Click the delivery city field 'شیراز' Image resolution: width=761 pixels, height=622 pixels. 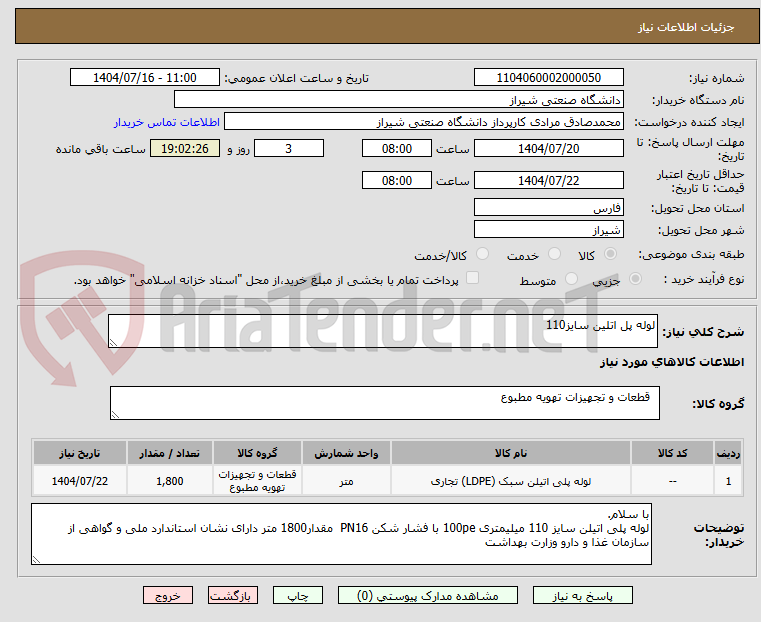coord(548,229)
